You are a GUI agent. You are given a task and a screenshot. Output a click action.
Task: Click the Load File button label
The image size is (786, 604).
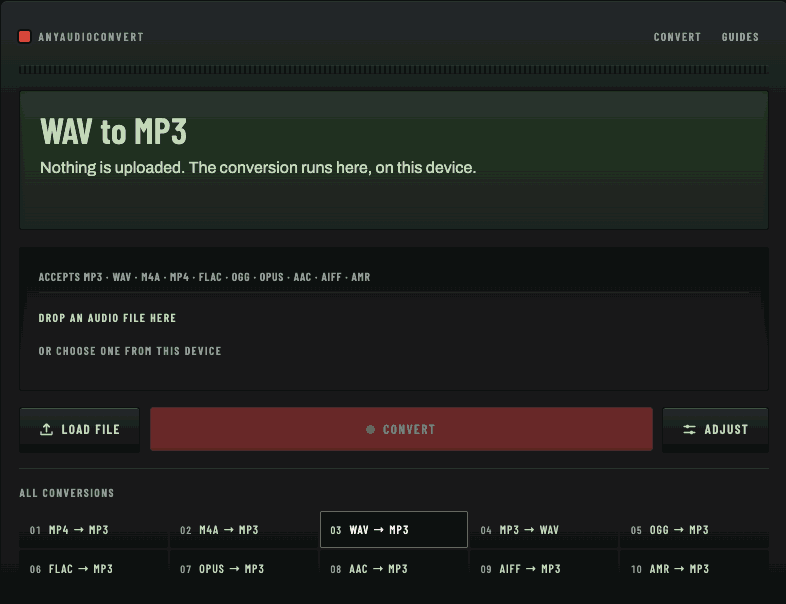pyautogui.click(x=90, y=430)
